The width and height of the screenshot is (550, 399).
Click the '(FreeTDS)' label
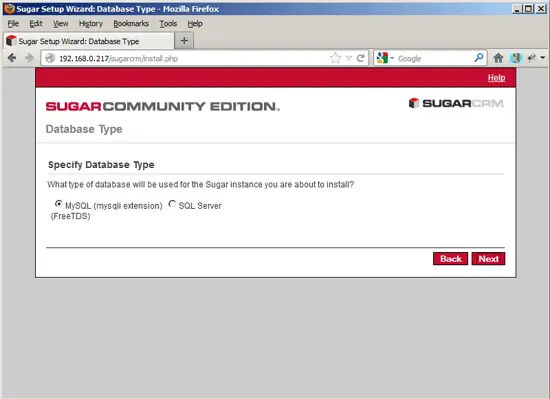click(71, 216)
